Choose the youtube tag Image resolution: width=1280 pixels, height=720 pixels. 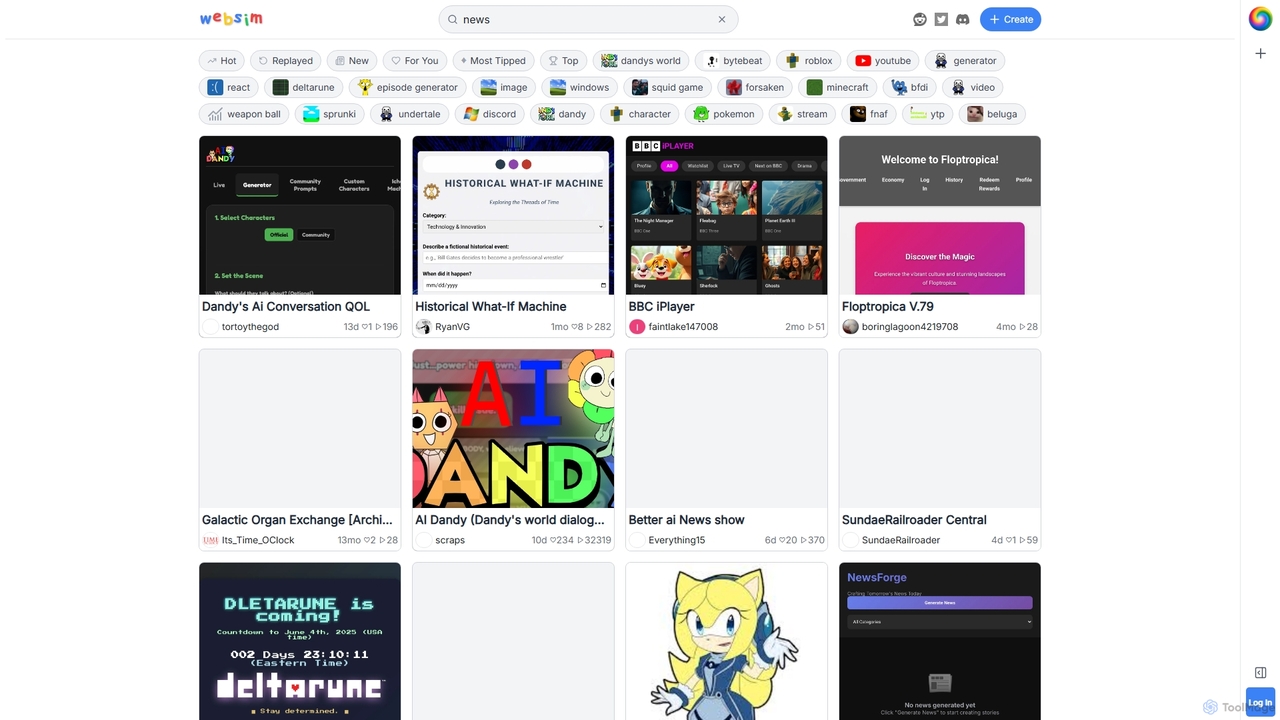[x=883, y=60]
